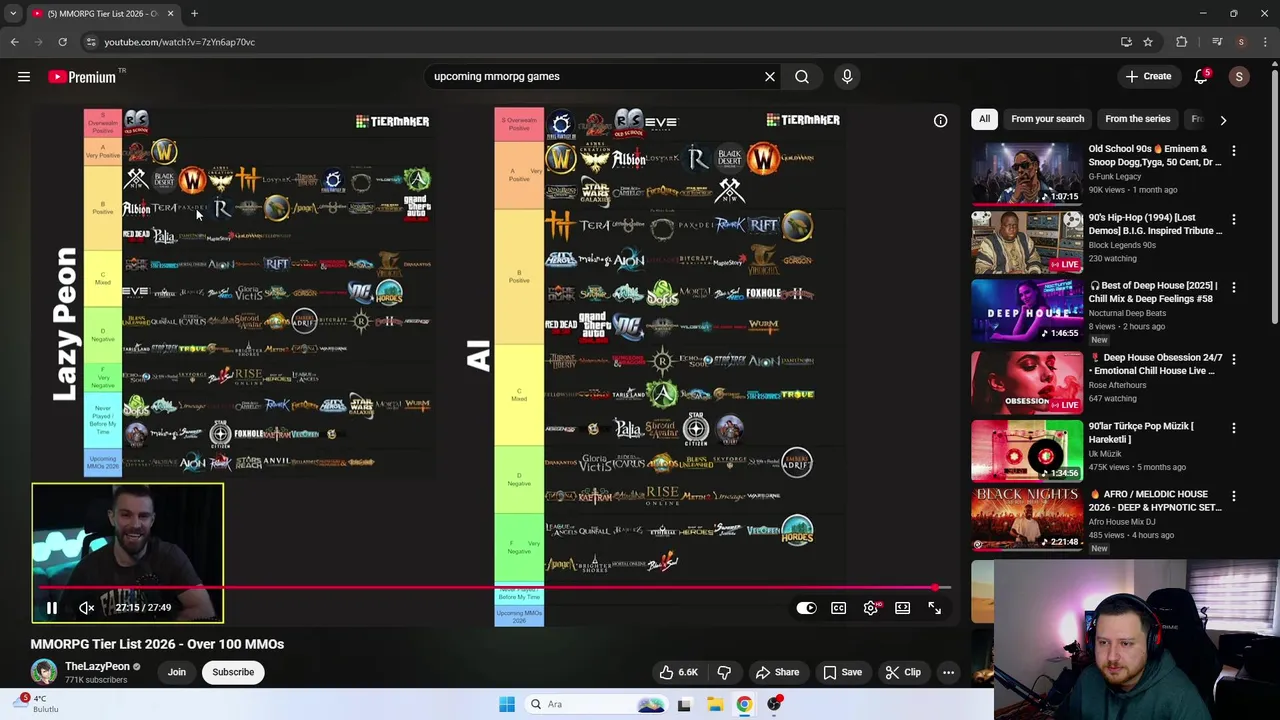Viewport: 1280px width, 720px height.
Task: Subscribe to TheLazyPeon
Action: pyautogui.click(x=233, y=672)
